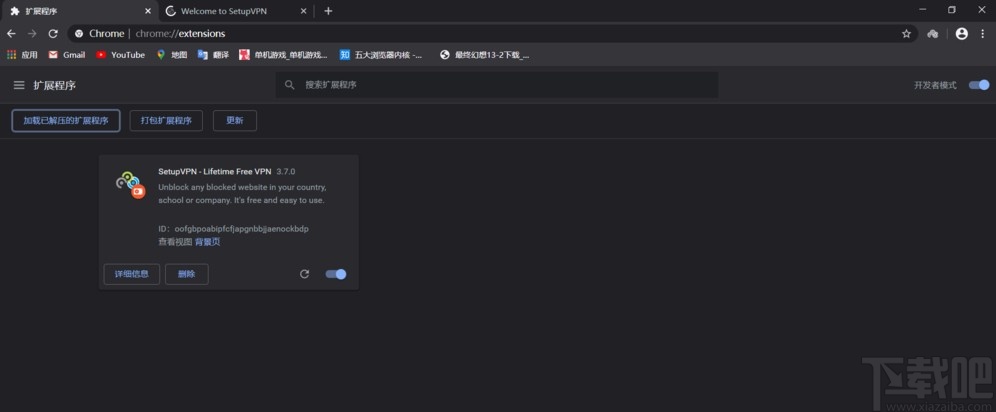Click 加载已解压的扩展程序 button
This screenshot has height=412, width=996.
tap(66, 121)
